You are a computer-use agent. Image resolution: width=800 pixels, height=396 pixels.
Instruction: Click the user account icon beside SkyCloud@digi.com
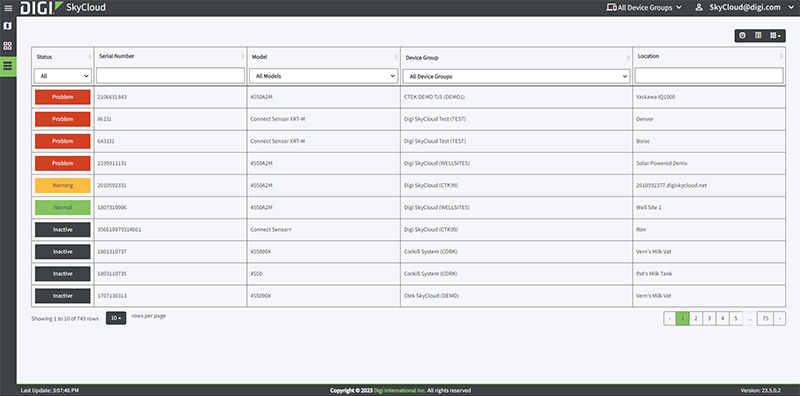point(699,7)
